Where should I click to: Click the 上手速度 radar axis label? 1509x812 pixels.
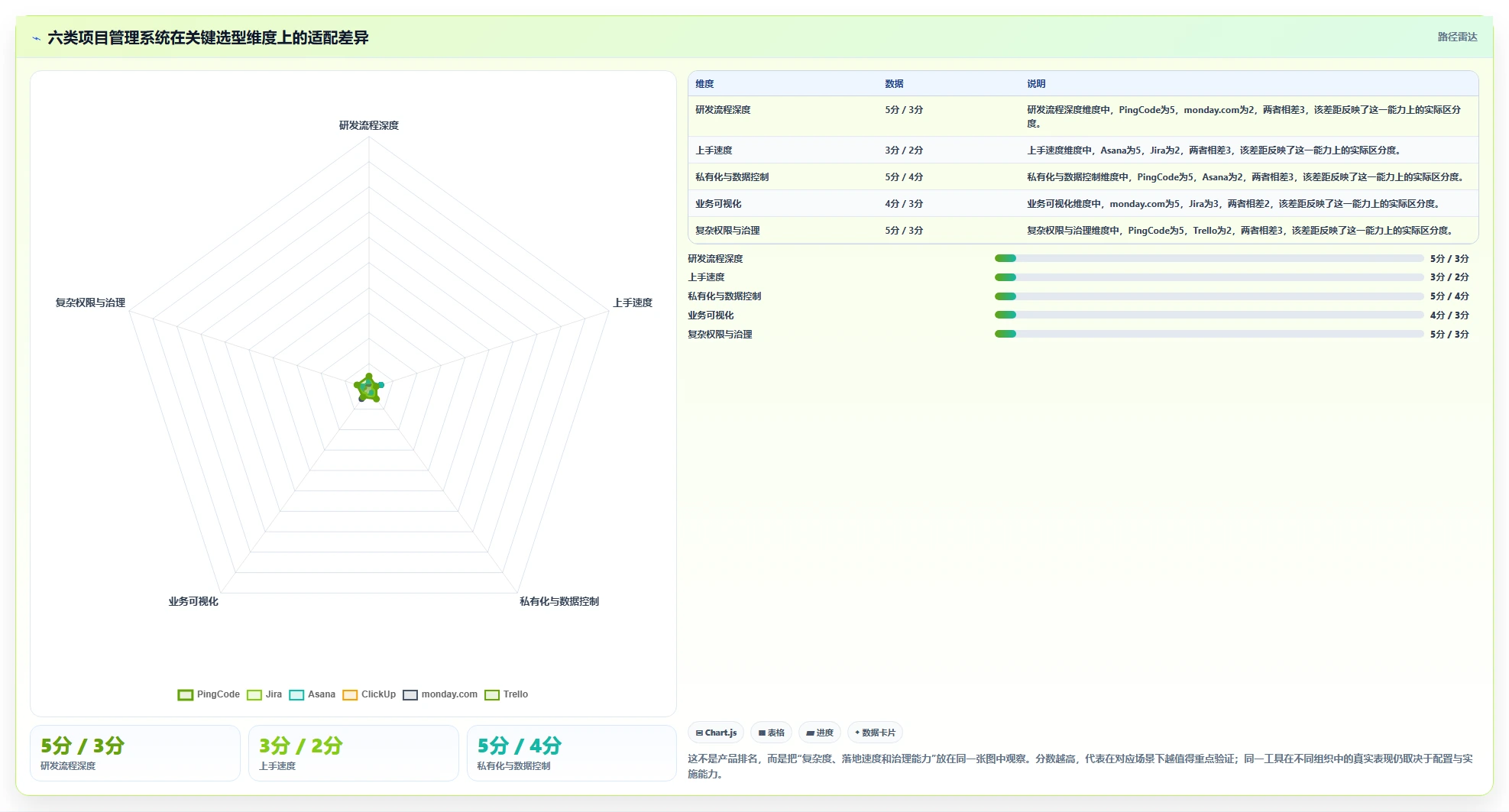click(633, 302)
